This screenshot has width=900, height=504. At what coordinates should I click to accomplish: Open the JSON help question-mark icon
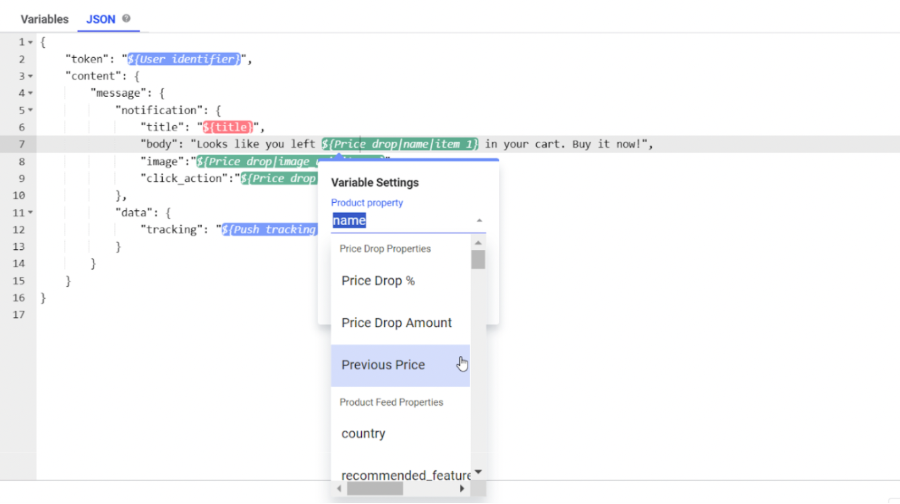(x=126, y=18)
